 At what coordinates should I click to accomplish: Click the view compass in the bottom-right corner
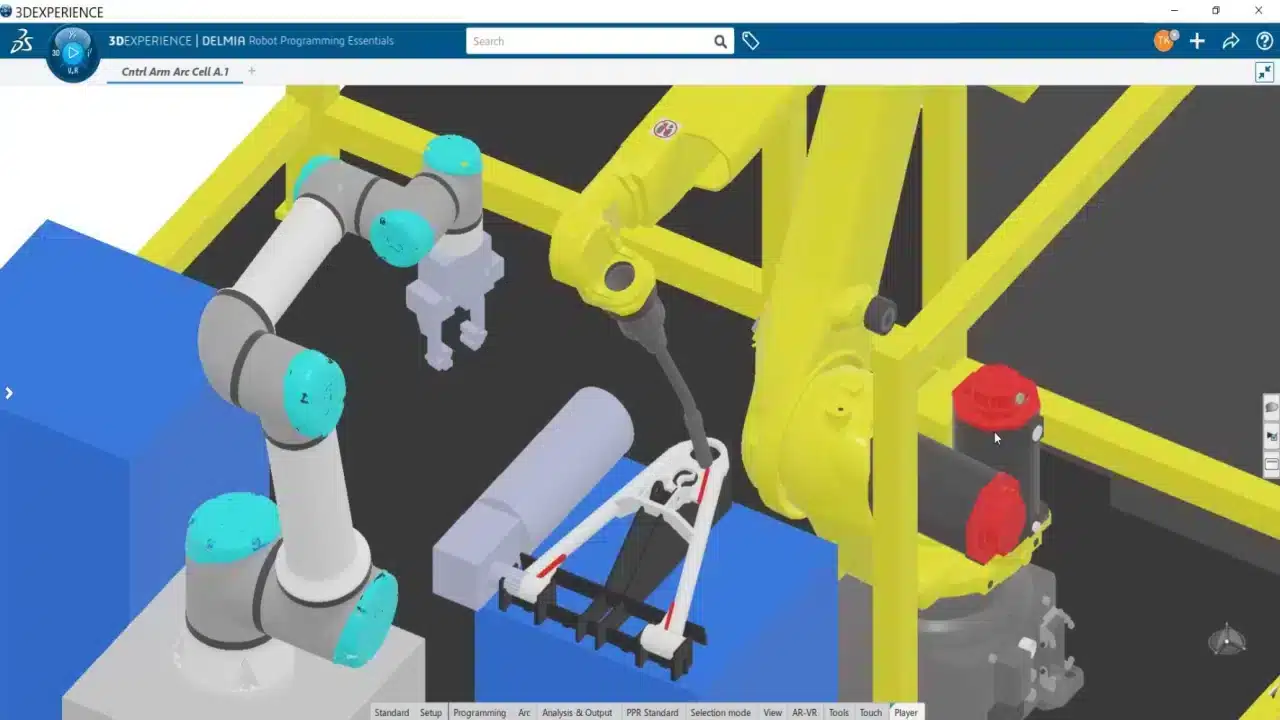pyautogui.click(x=1227, y=643)
